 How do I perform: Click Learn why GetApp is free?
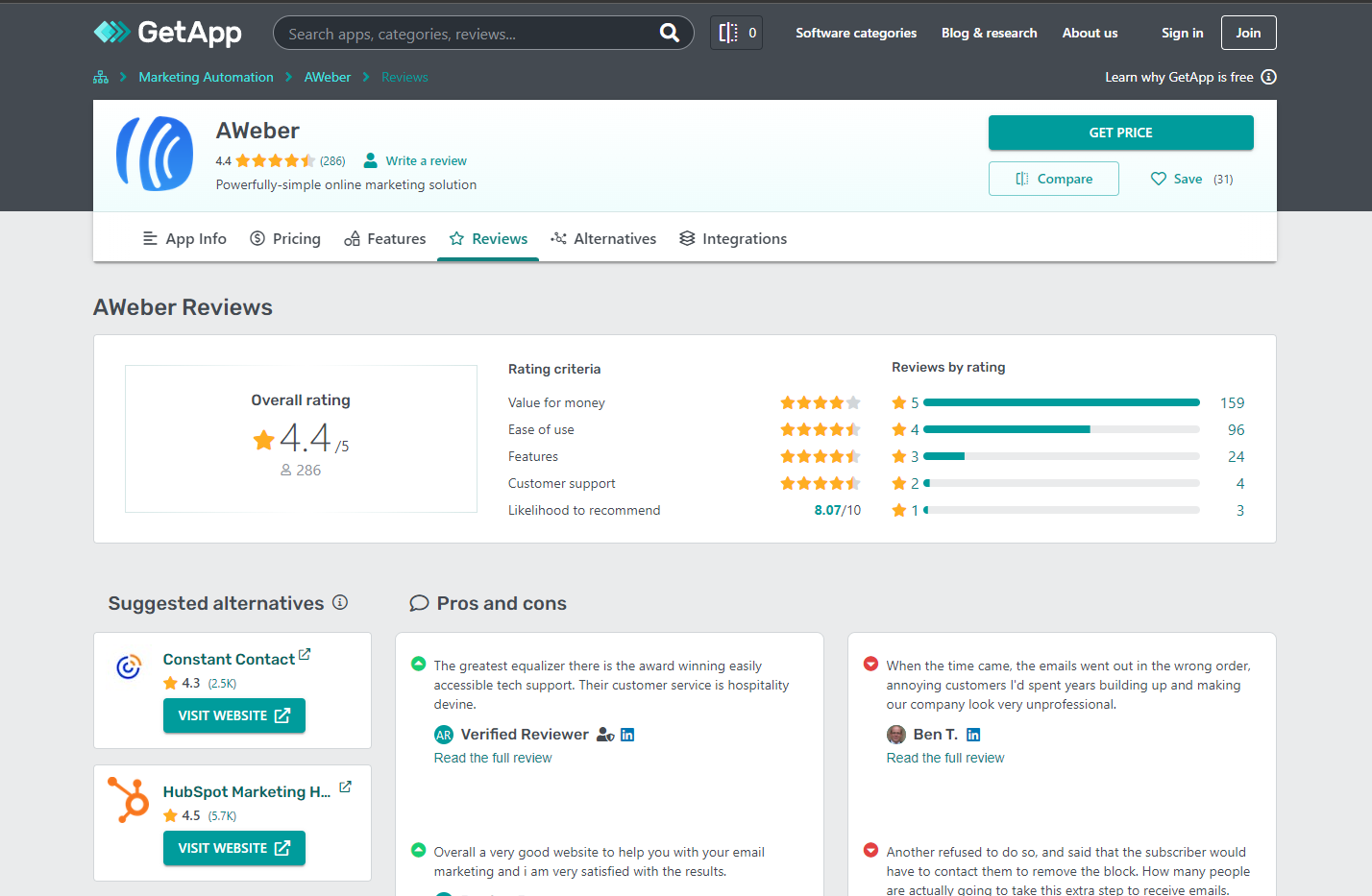[x=1179, y=77]
